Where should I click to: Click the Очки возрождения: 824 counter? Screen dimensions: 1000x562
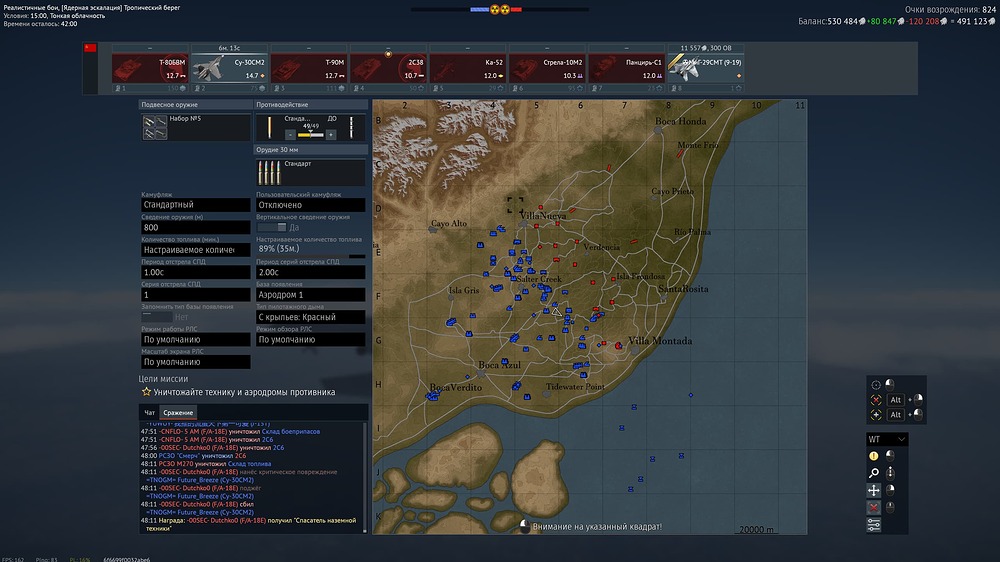click(x=950, y=10)
